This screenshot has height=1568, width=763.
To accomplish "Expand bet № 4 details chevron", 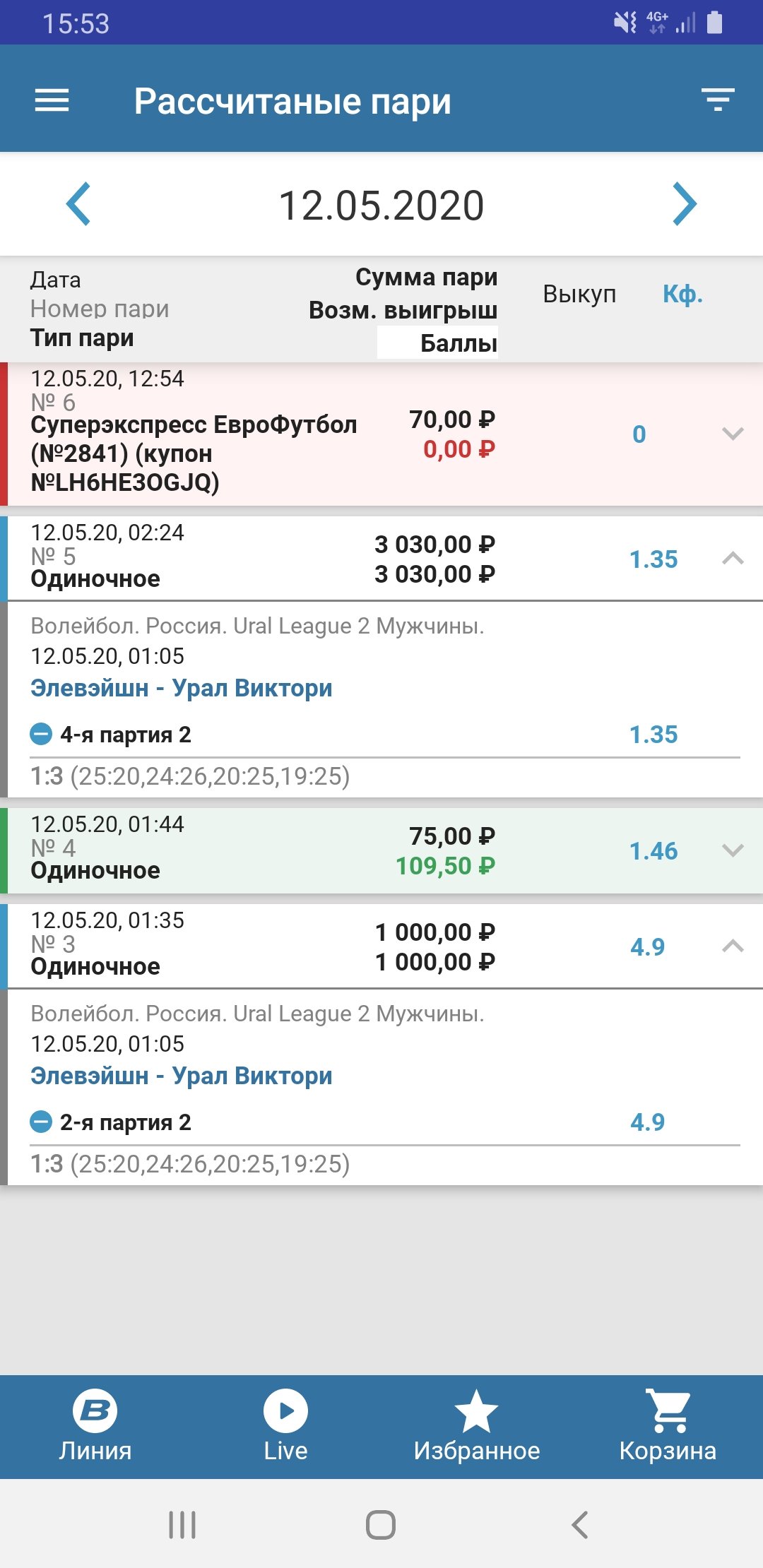I will (x=733, y=850).
